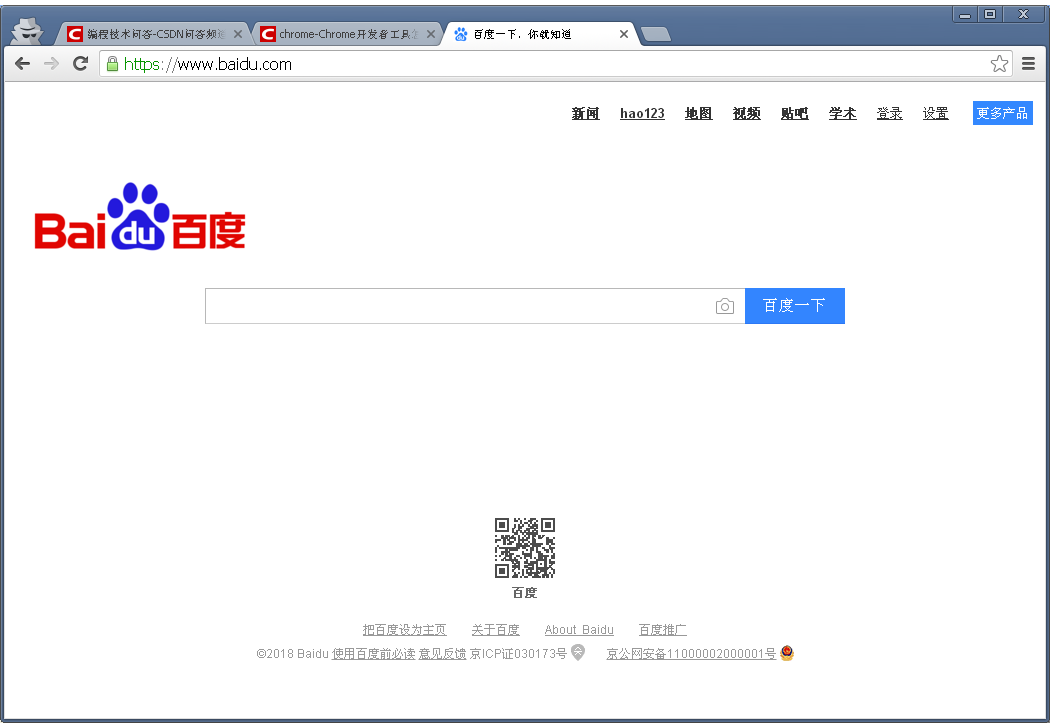The height and width of the screenshot is (724, 1064).
Task: Click the green padlock security icon
Action: [113, 64]
